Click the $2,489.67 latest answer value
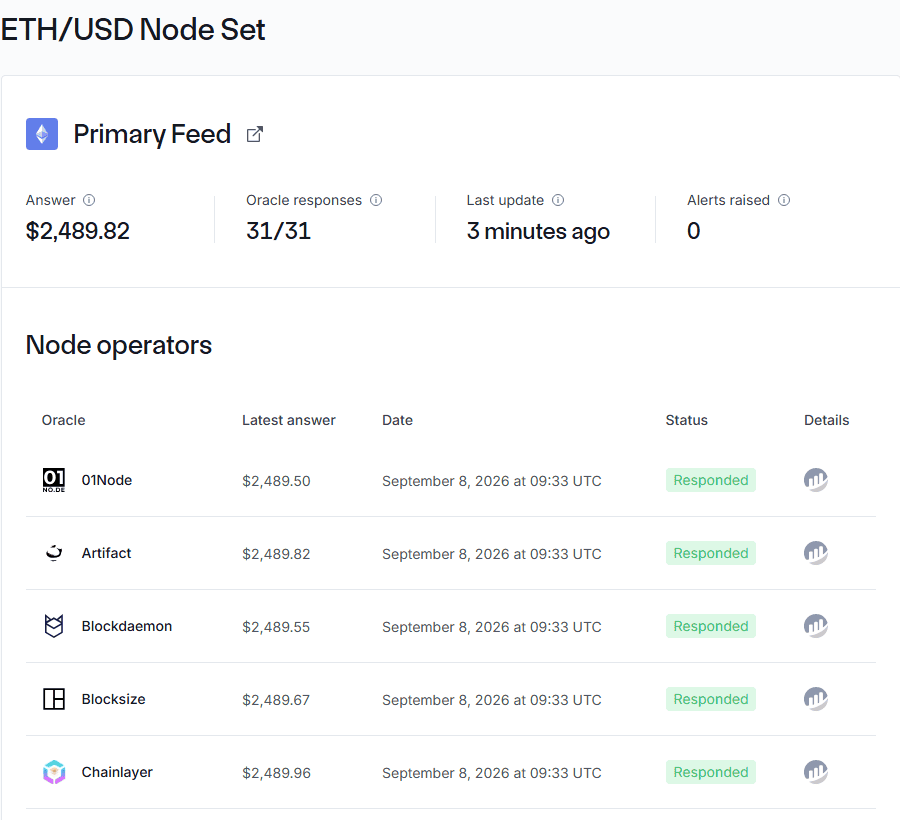This screenshot has height=820, width=900. click(276, 699)
